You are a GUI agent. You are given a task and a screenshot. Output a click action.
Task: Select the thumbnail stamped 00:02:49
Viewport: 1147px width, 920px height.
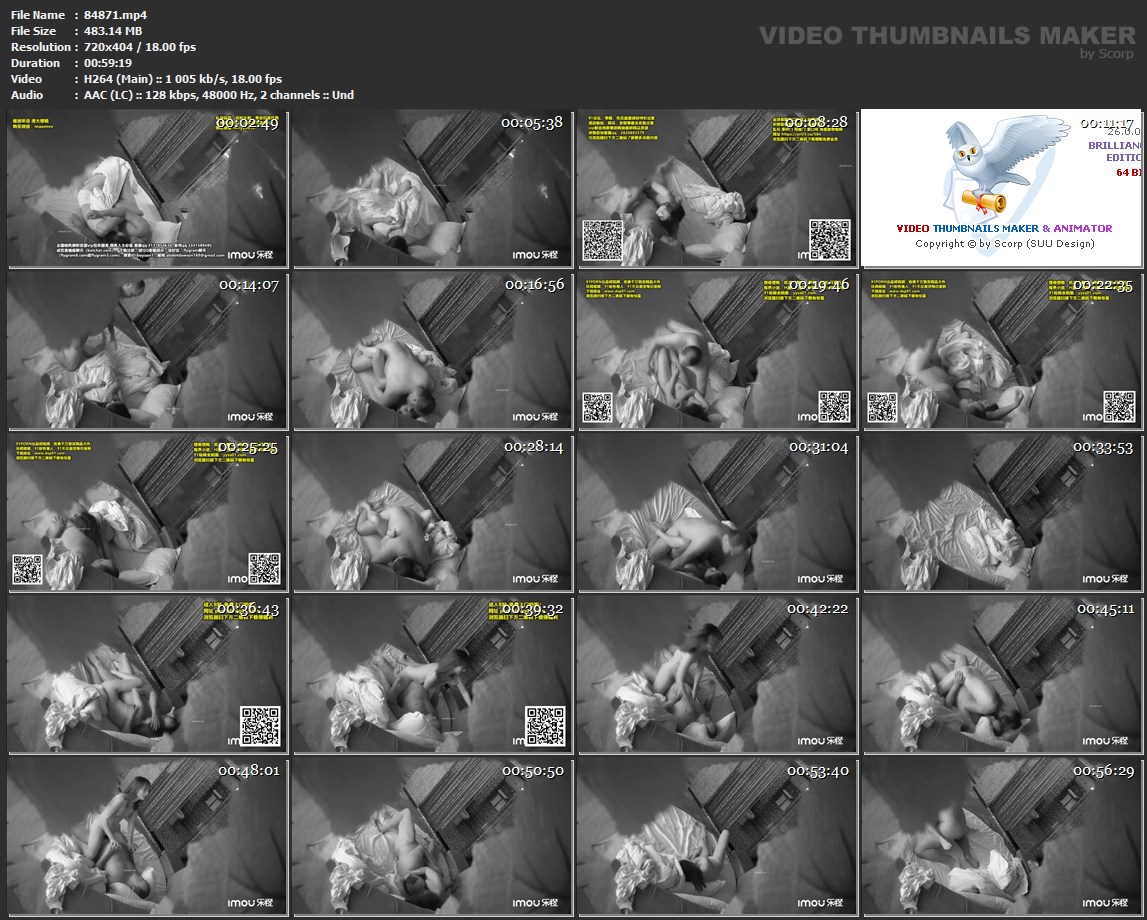click(147, 188)
